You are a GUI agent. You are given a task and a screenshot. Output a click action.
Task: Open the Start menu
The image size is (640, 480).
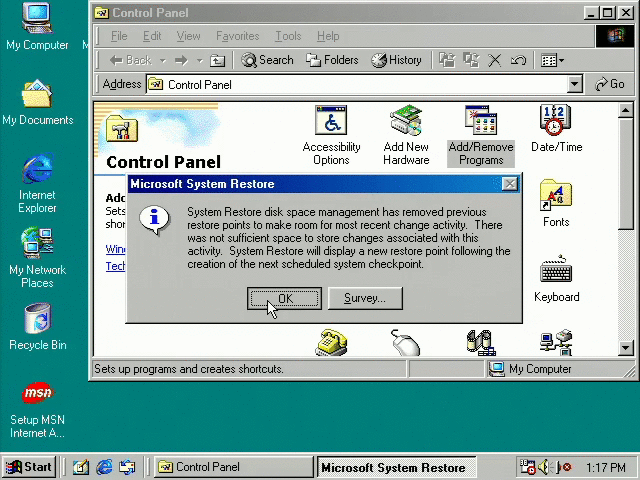click(x=29, y=467)
